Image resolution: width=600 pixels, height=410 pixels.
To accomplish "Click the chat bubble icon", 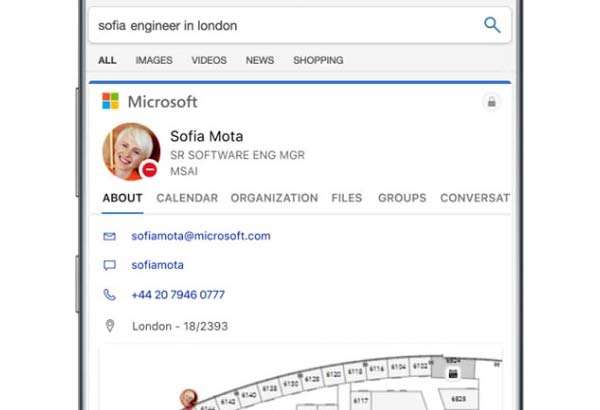I will pos(109,266).
